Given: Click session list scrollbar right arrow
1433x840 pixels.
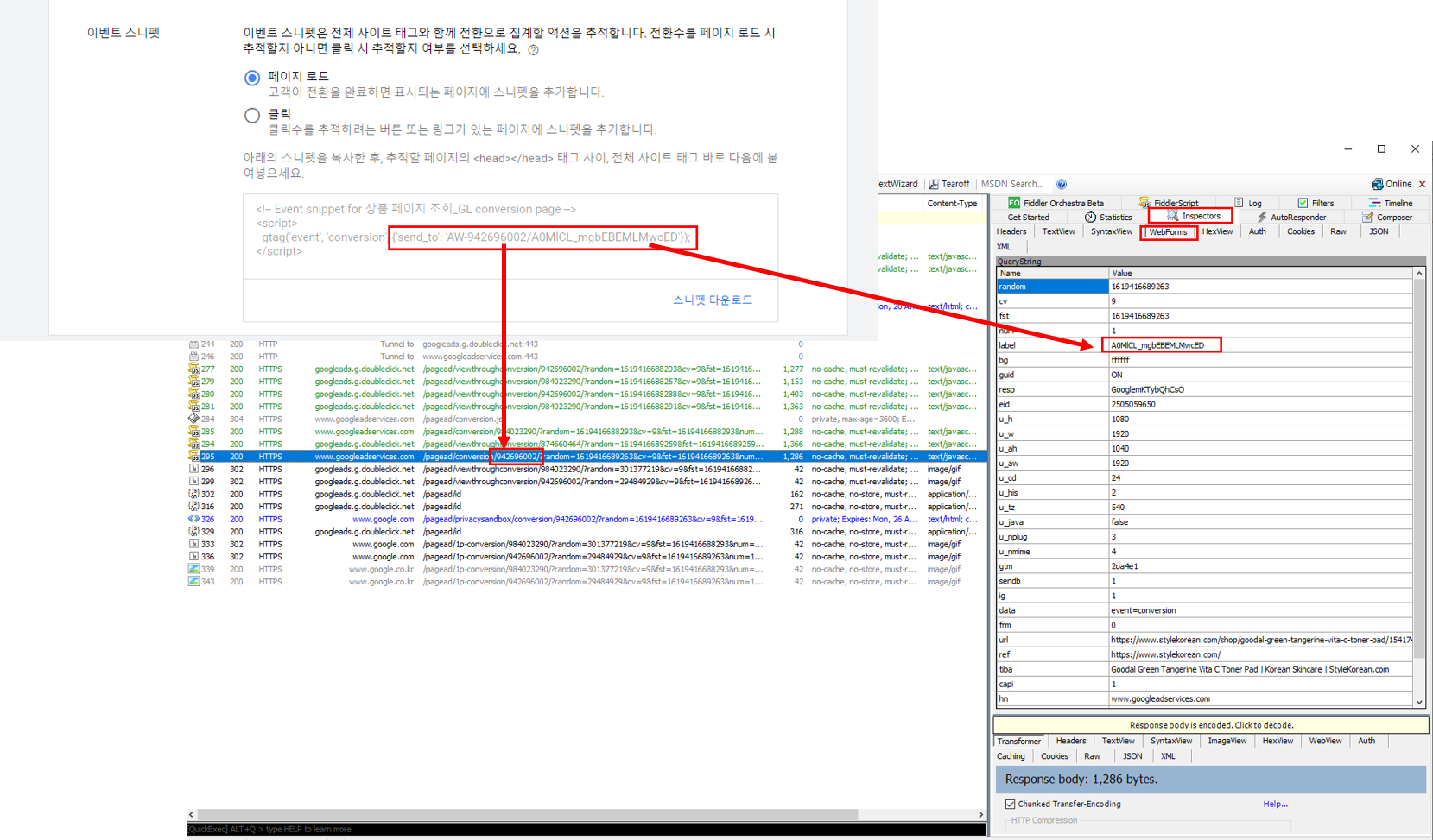Looking at the screenshot, I should pos(980,814).
